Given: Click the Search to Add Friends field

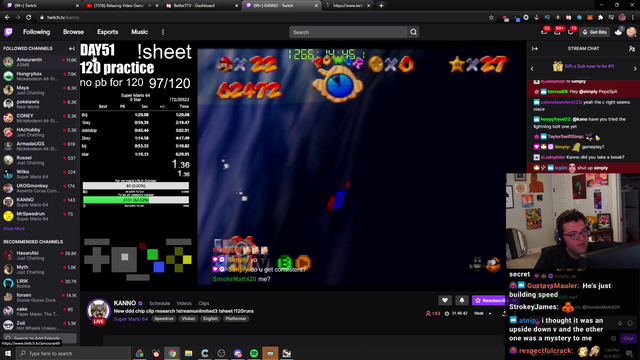Looking at the screenshot, I should [x=40, y=338].
